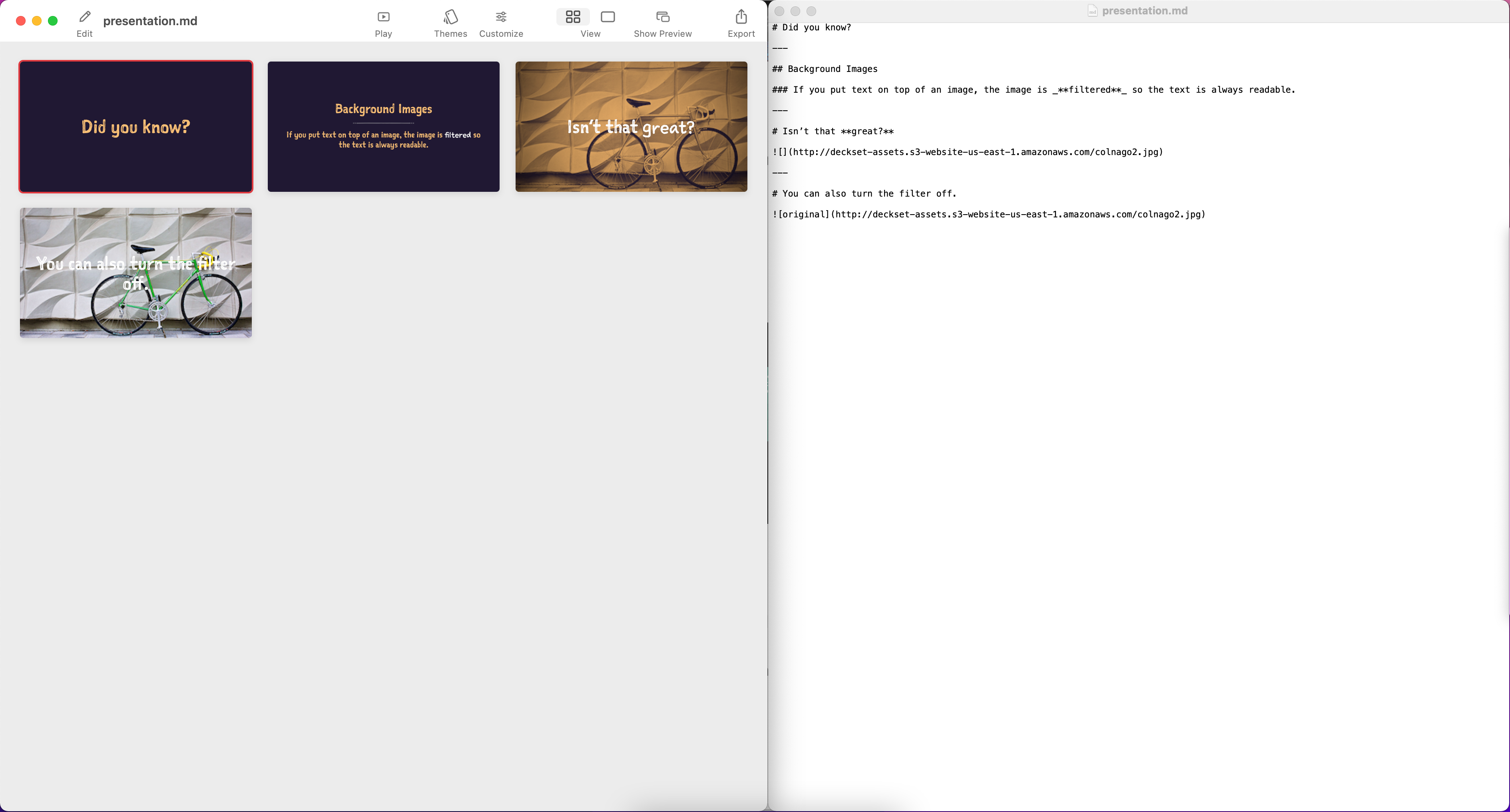Screen dimensions: 1510x812
Task: Switch to grid view
Action: 573,17
